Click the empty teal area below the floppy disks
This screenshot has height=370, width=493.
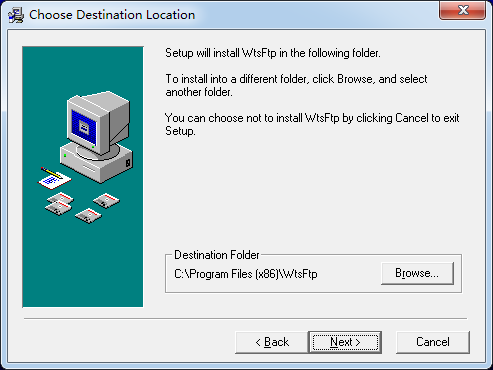pos(83,267)
